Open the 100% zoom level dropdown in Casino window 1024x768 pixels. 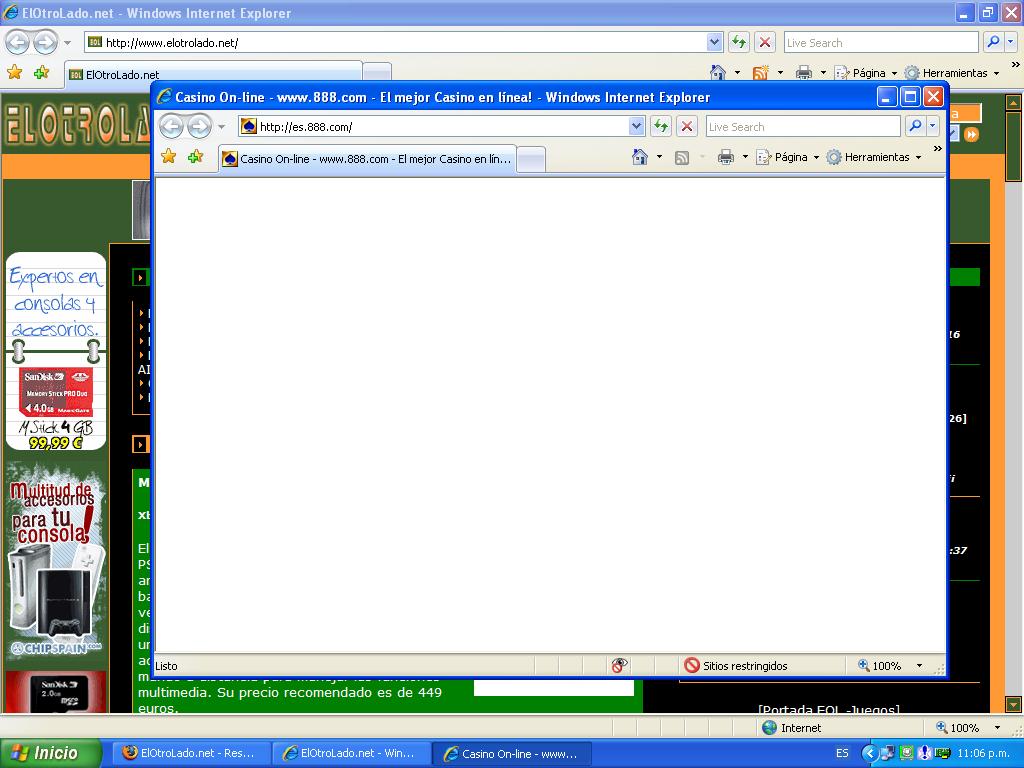(919, 665)
